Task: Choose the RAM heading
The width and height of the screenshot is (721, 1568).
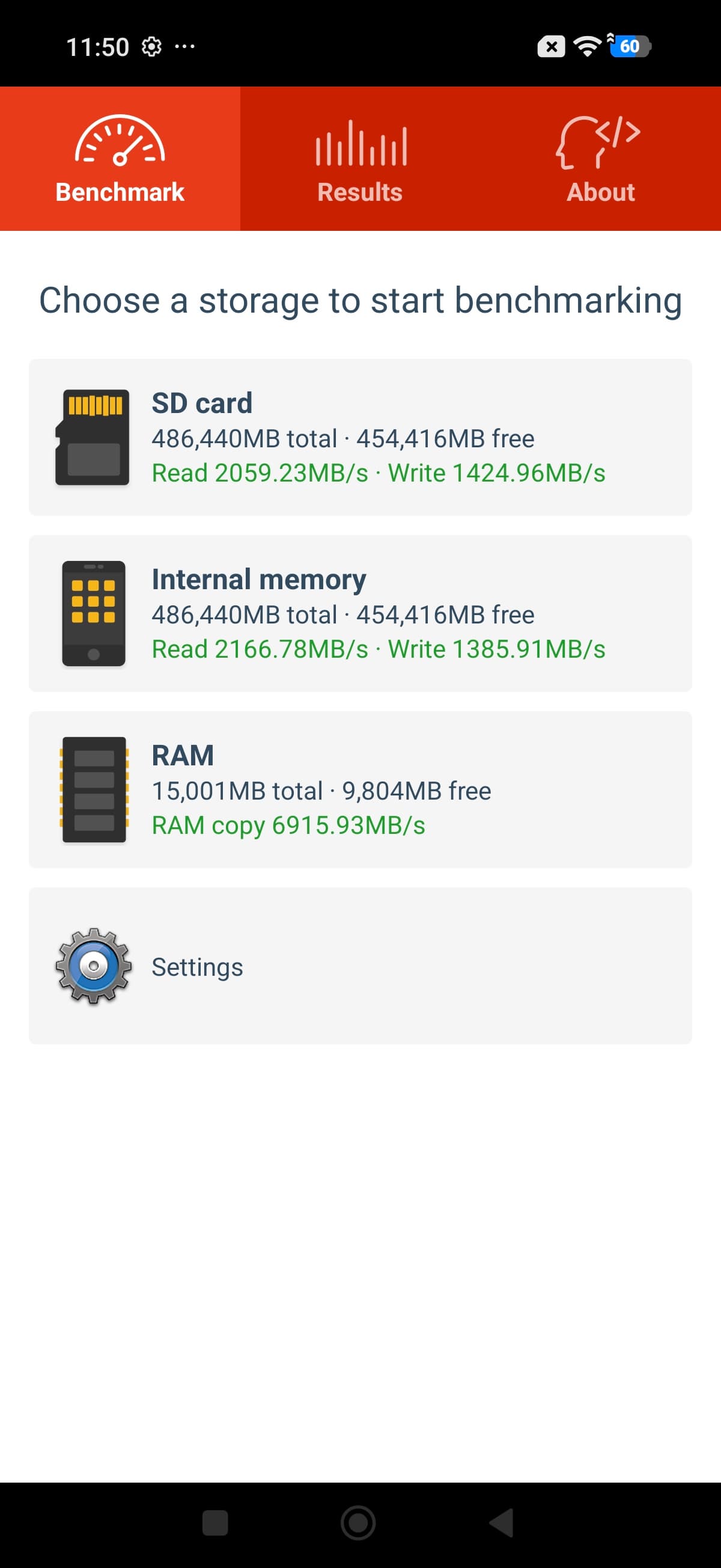Action: click(x=183, y=755)
